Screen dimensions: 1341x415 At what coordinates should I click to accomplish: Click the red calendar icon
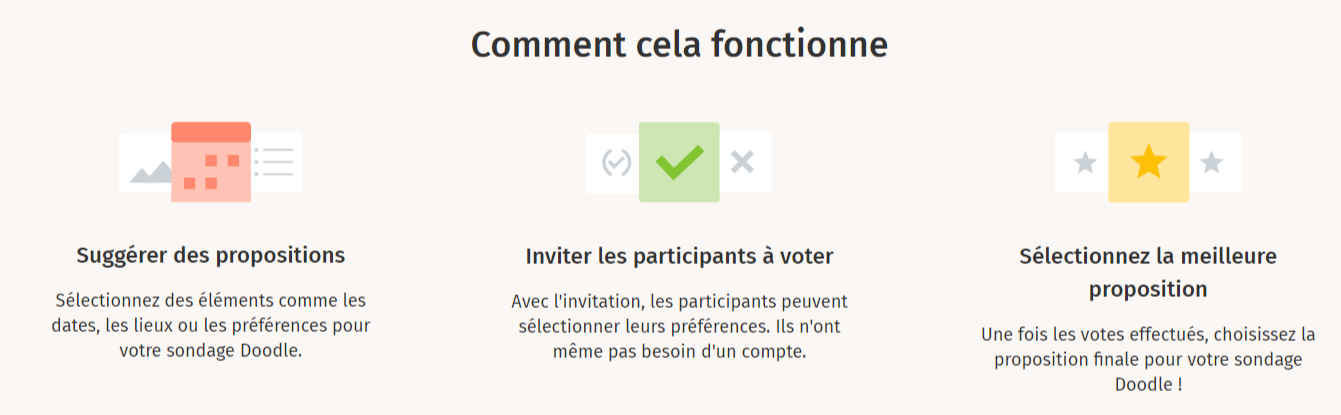click(x=211, y=162)
